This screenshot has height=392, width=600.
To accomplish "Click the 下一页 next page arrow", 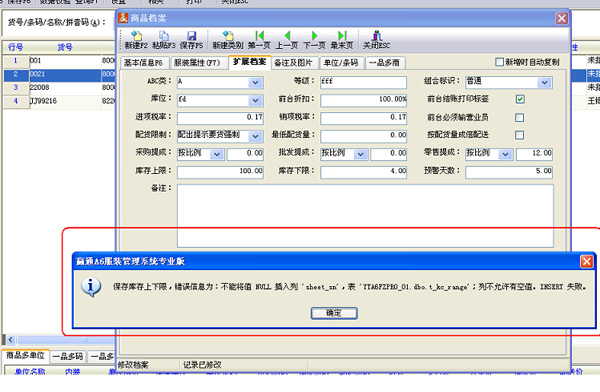I will click(315, 36).
